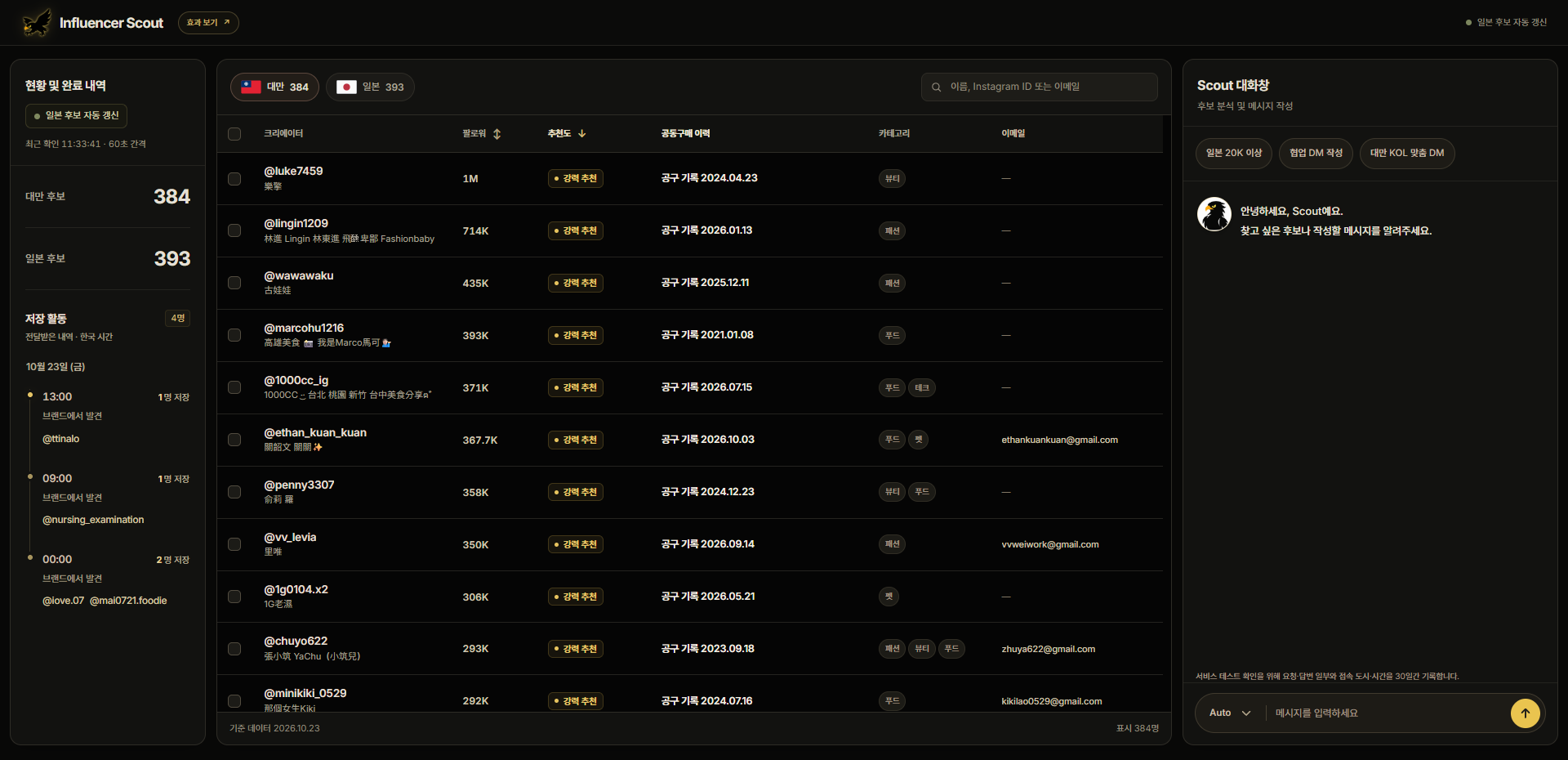Click the 대만 KOL 맞춤 DM chip
The image size is (1568, 760).
click(1406, 153)
